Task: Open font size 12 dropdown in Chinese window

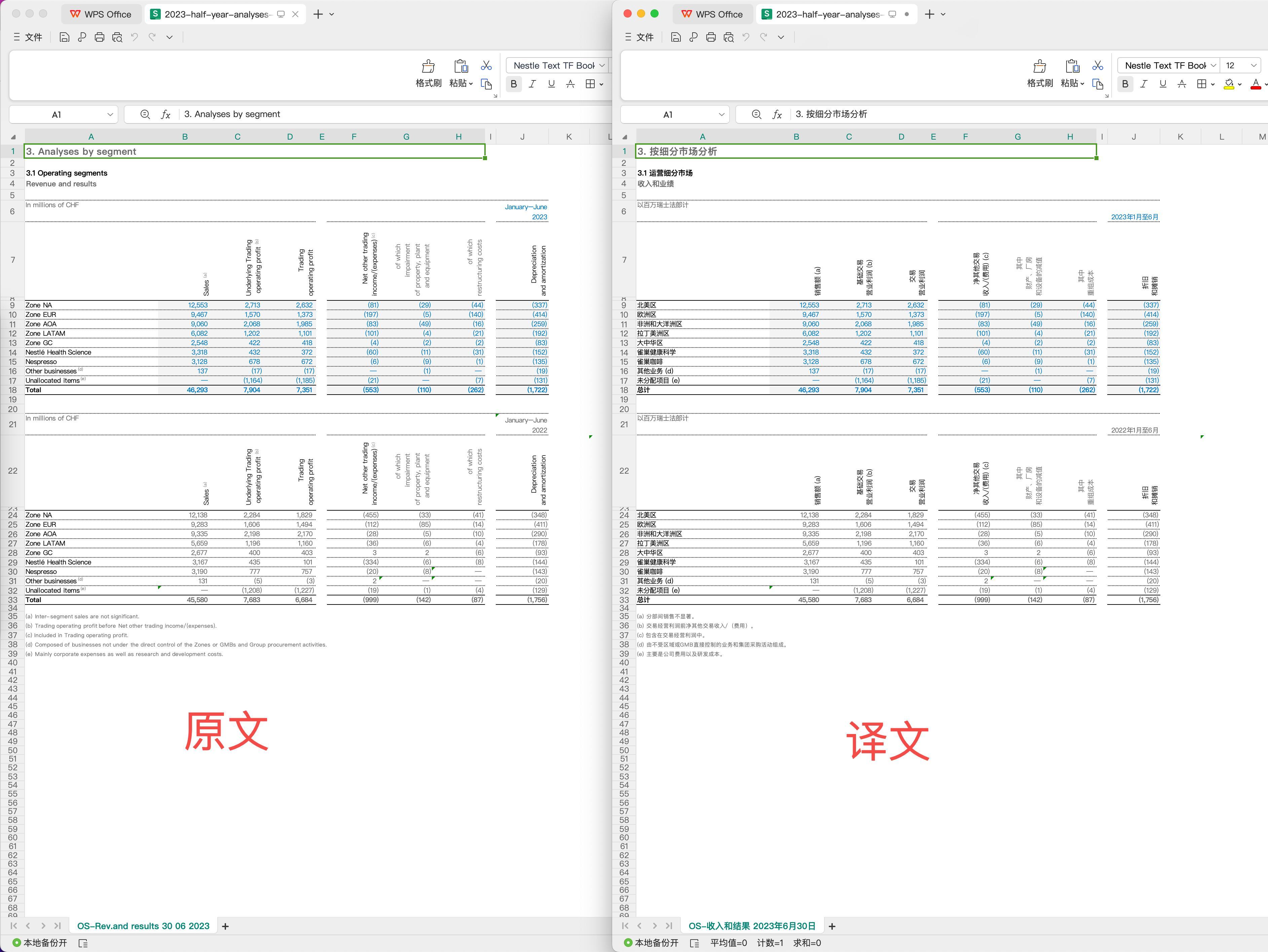Action: pyautogui.click(x=1254, y=65)
